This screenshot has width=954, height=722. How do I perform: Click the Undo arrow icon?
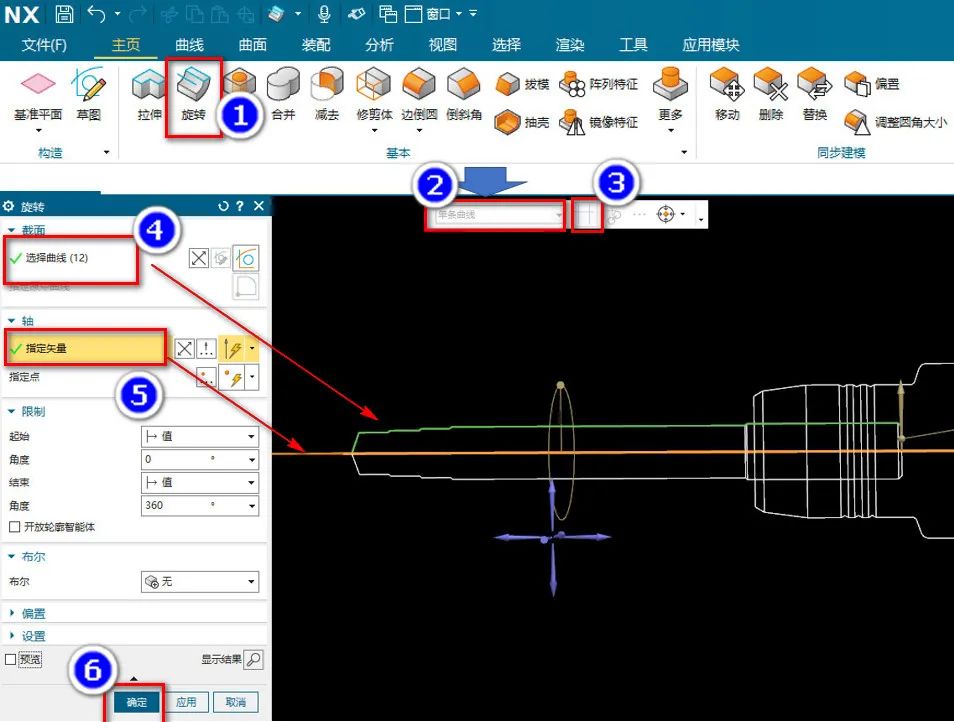[x=96, y=13]
